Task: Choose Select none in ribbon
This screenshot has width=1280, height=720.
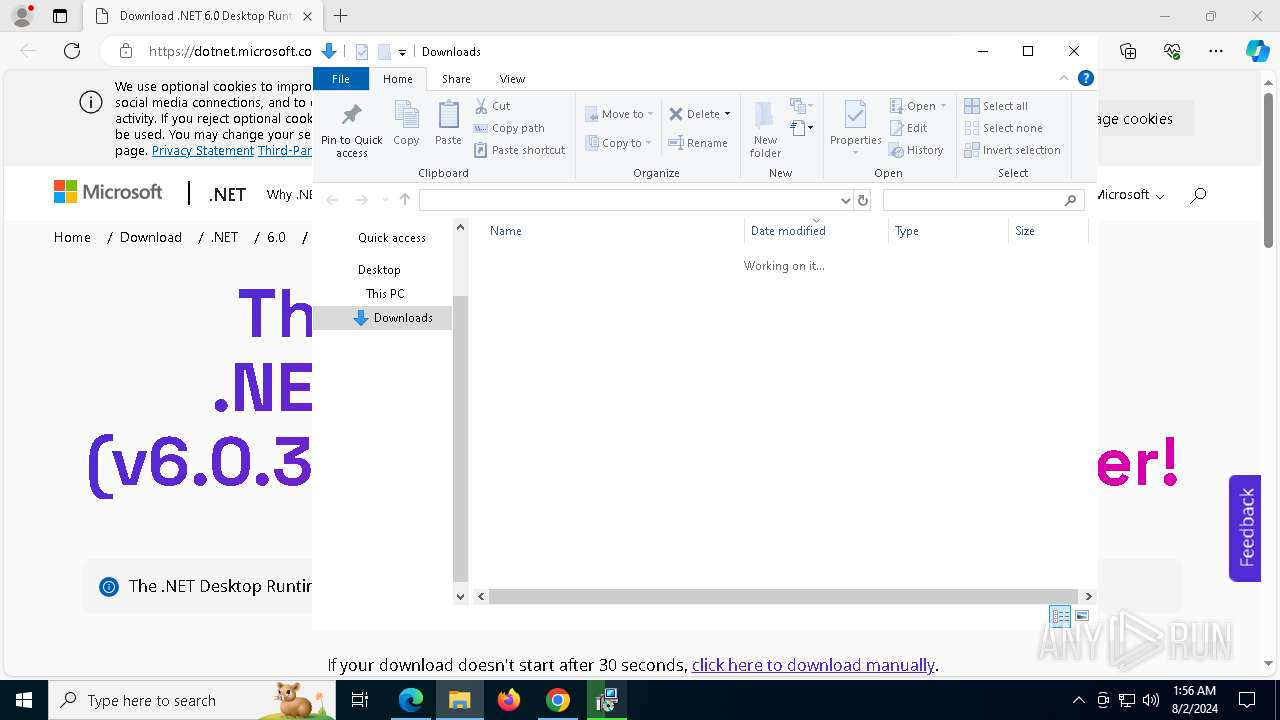Action: pyautogui.click(x=1003, y=128)
